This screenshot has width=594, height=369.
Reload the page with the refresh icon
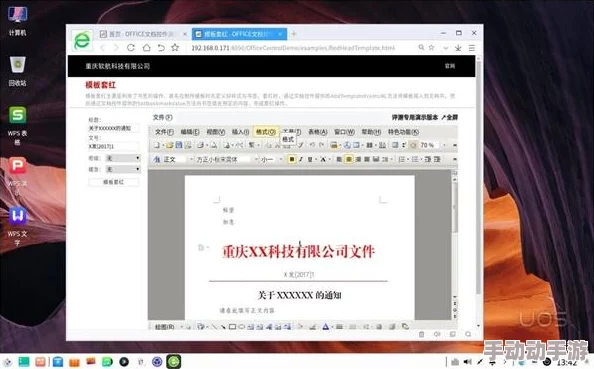point(131,48)
